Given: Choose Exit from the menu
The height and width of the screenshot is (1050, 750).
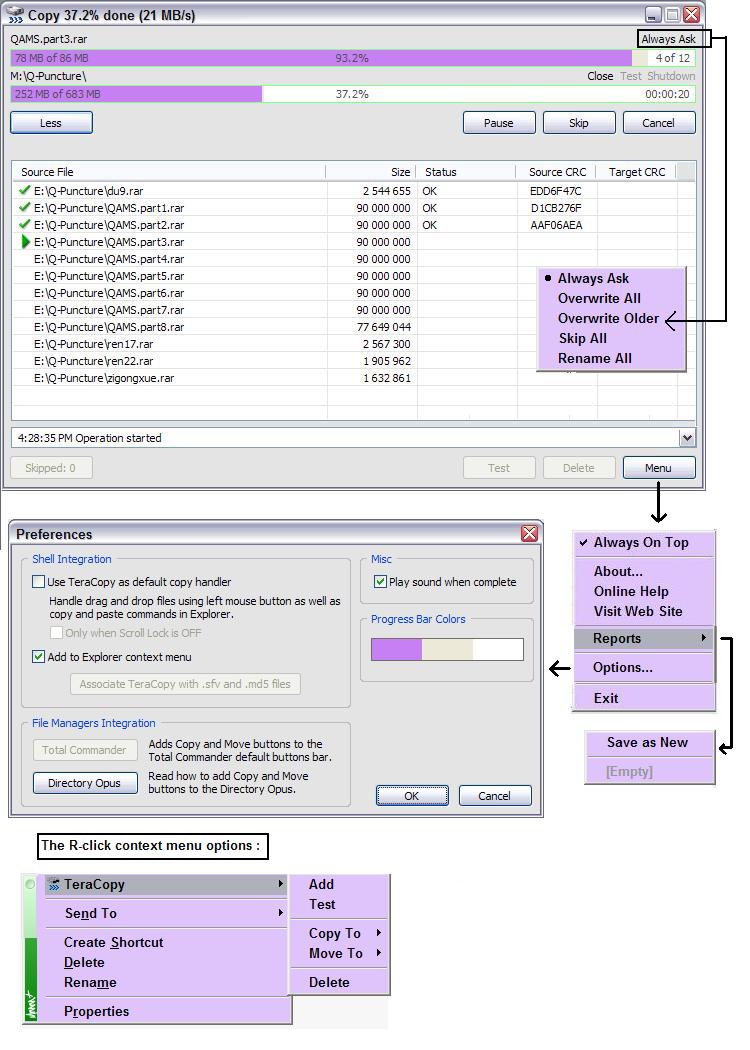Looking at the screenshot, I should click(606, 698).
